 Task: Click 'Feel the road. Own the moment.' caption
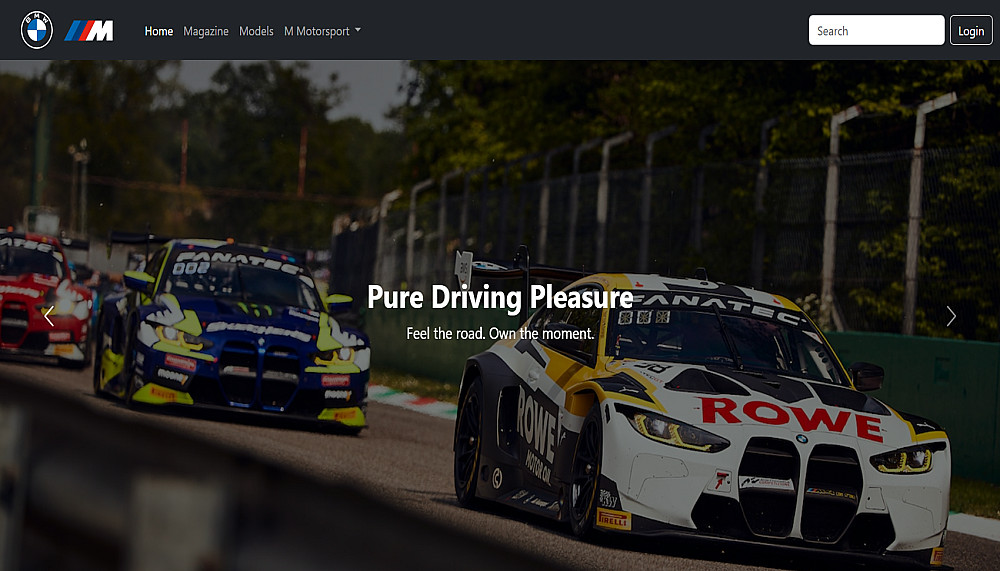pos(500,333)
